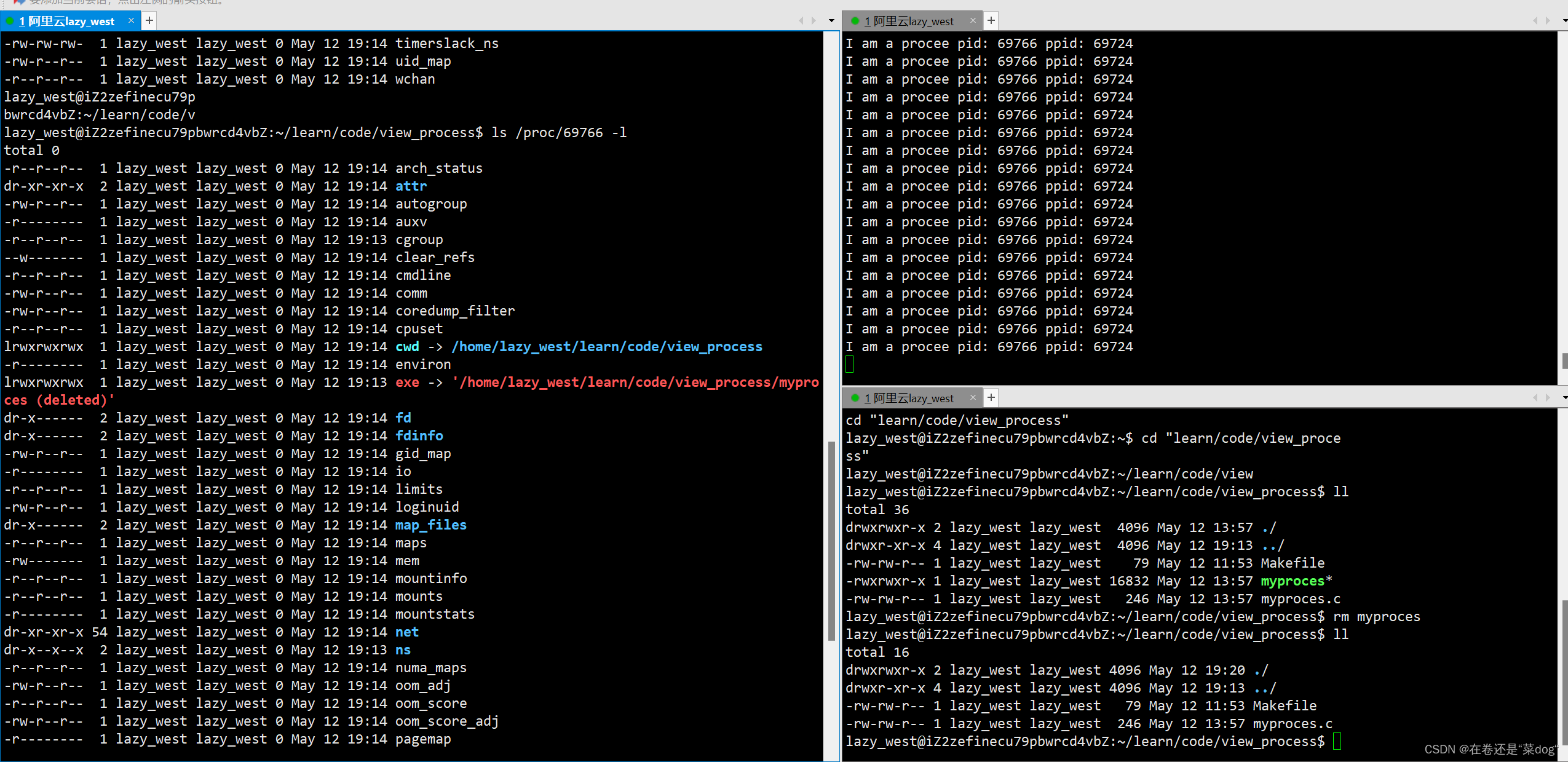1568x762 pixels.
Task: Add a new tab in top-right pane
Action: coord(991,21)
